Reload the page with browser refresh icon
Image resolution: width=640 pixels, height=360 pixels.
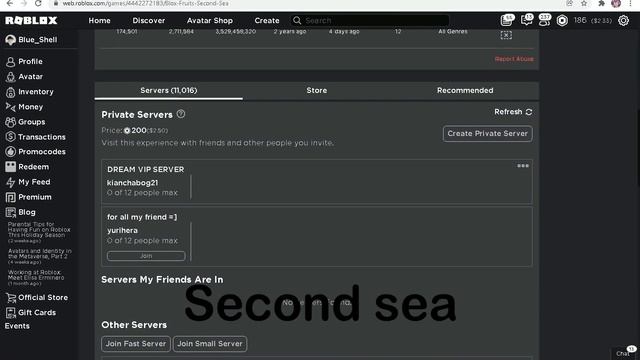point(38,3)
